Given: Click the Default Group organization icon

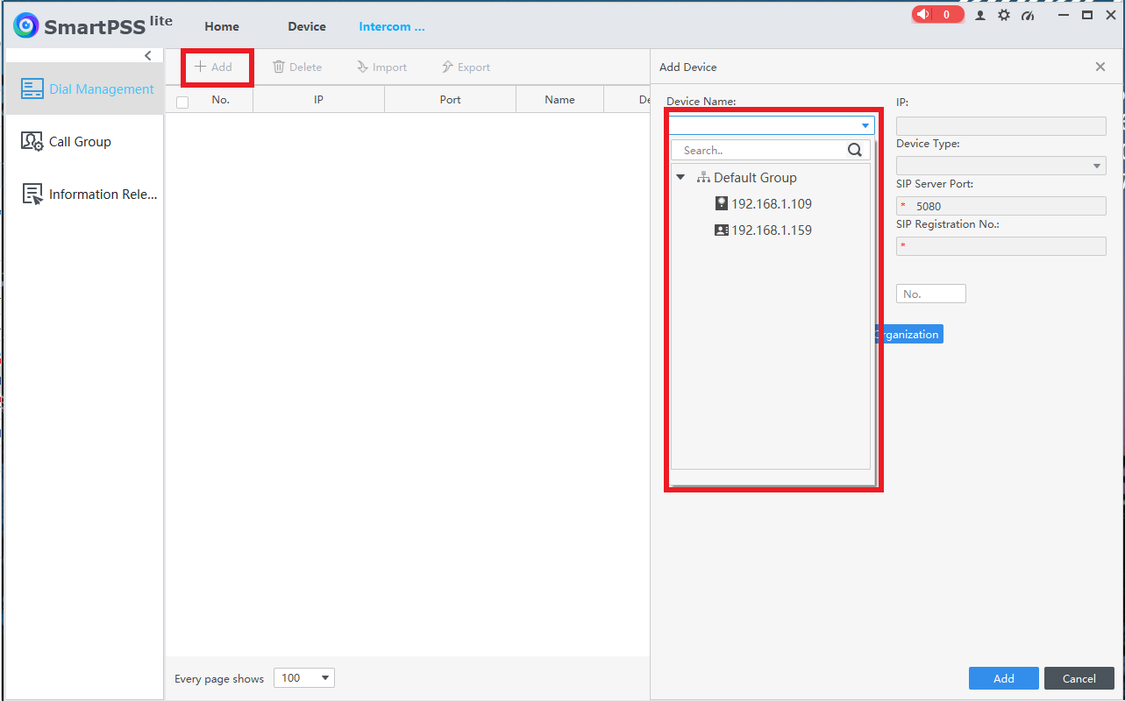Looking at the screenshot, I should [703, 177].
